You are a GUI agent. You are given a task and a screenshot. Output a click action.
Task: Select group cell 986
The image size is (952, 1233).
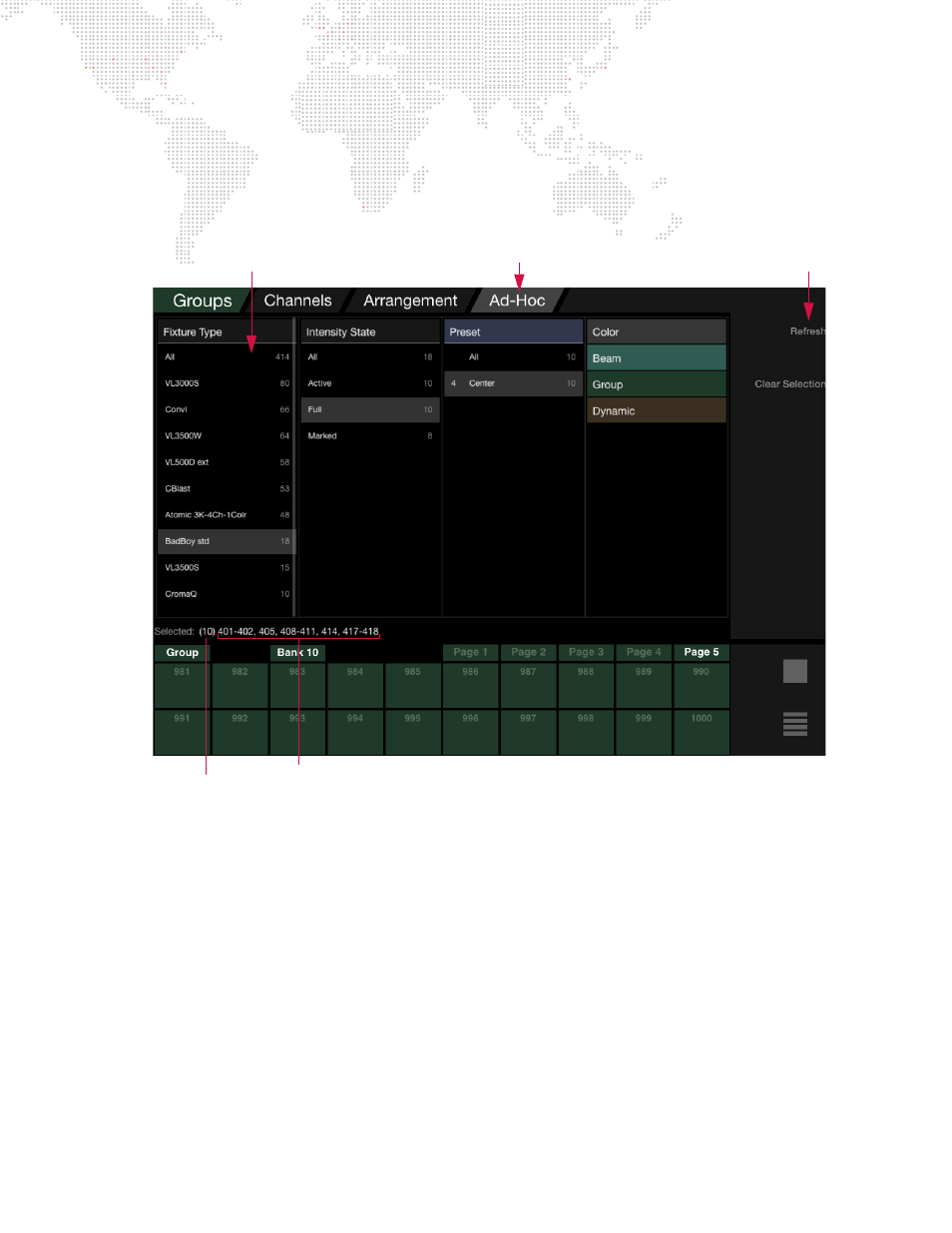point(470,685)
